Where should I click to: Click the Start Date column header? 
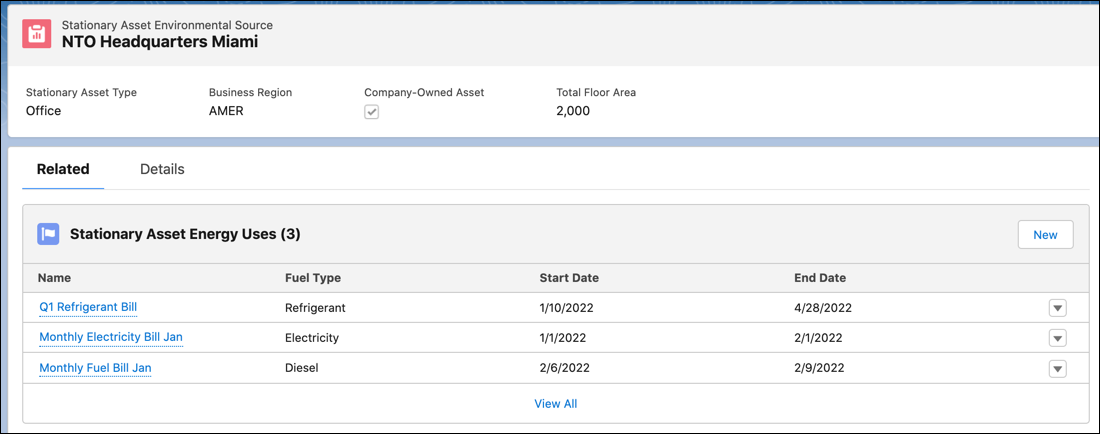(569, 278)
